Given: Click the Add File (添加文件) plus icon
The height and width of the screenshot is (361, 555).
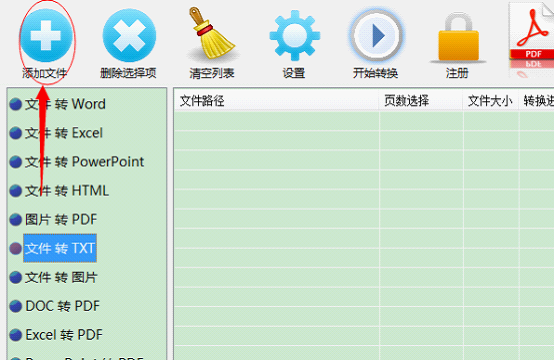Looking at the screenshot, I should pyautogui.click(x=46, y=35).
